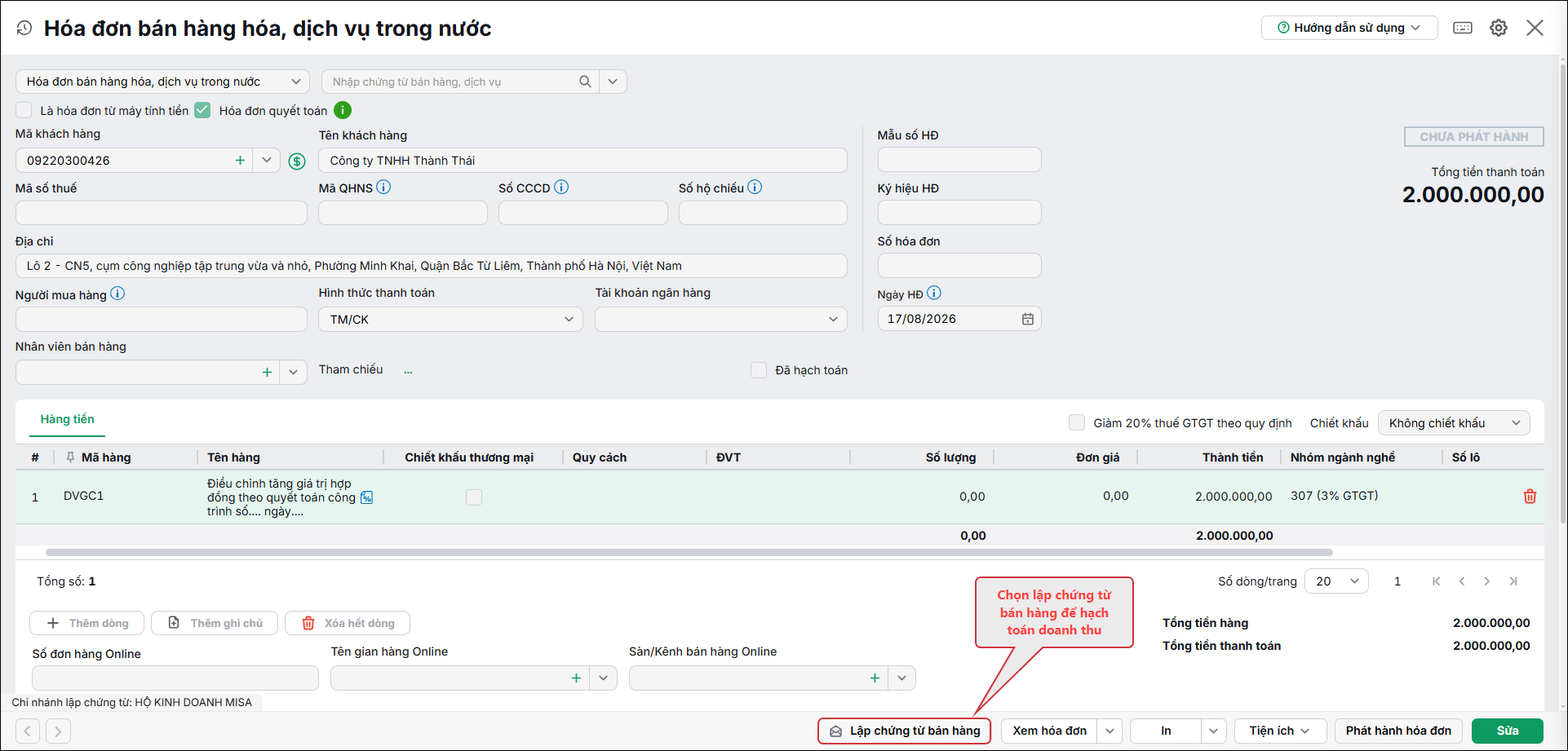Click green dollar icon beside customer code
The height and width of the screenshot is (751, 1568).
pos(297,161)
